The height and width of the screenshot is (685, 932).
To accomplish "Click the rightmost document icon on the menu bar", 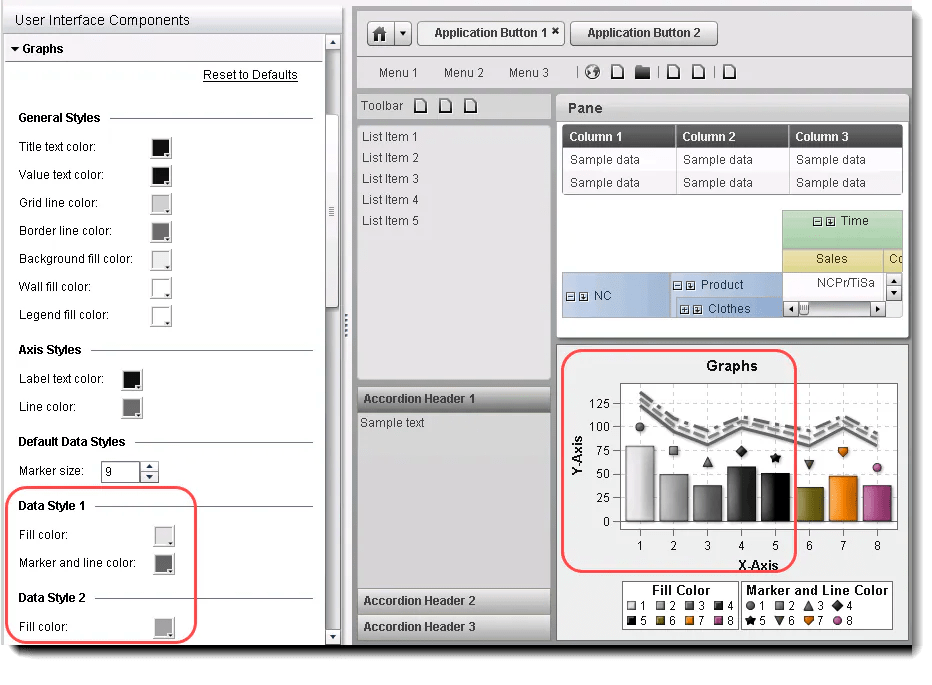I will tap(728, 72).
